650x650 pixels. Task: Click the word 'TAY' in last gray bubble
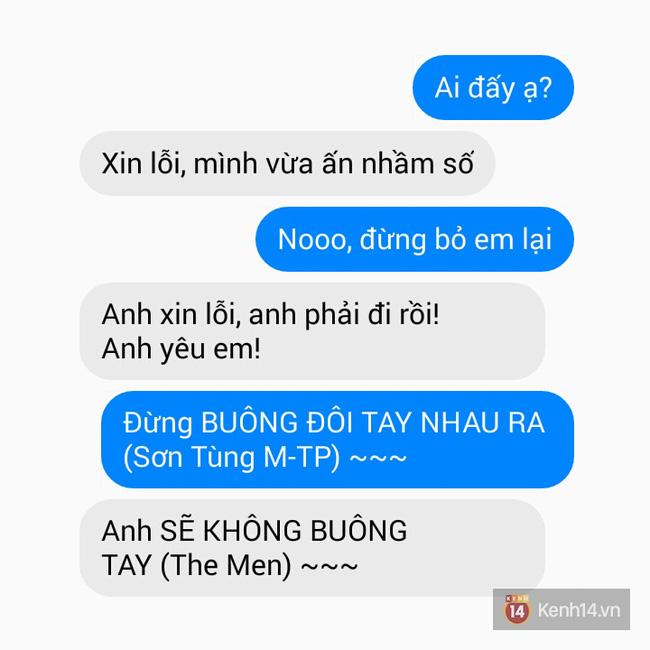click(x=126, y=565)
